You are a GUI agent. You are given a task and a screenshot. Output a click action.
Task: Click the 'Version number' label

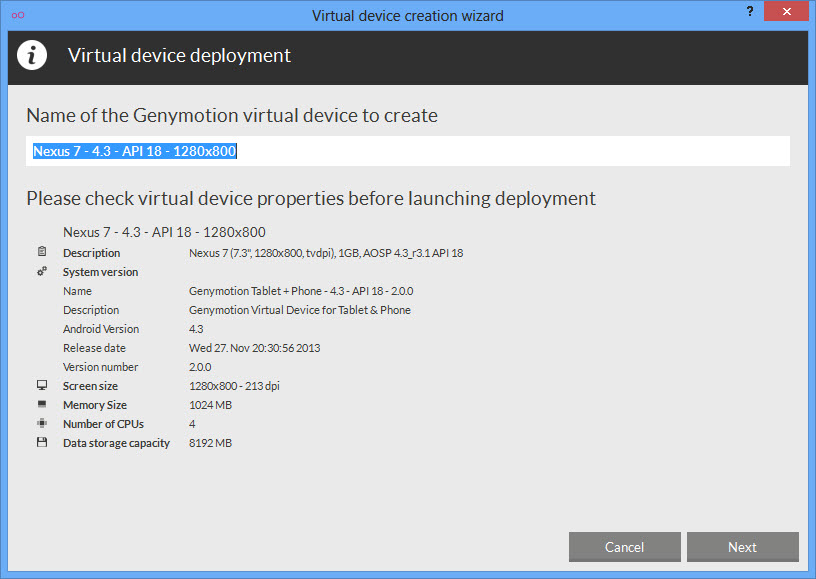[x=100, y=367]
